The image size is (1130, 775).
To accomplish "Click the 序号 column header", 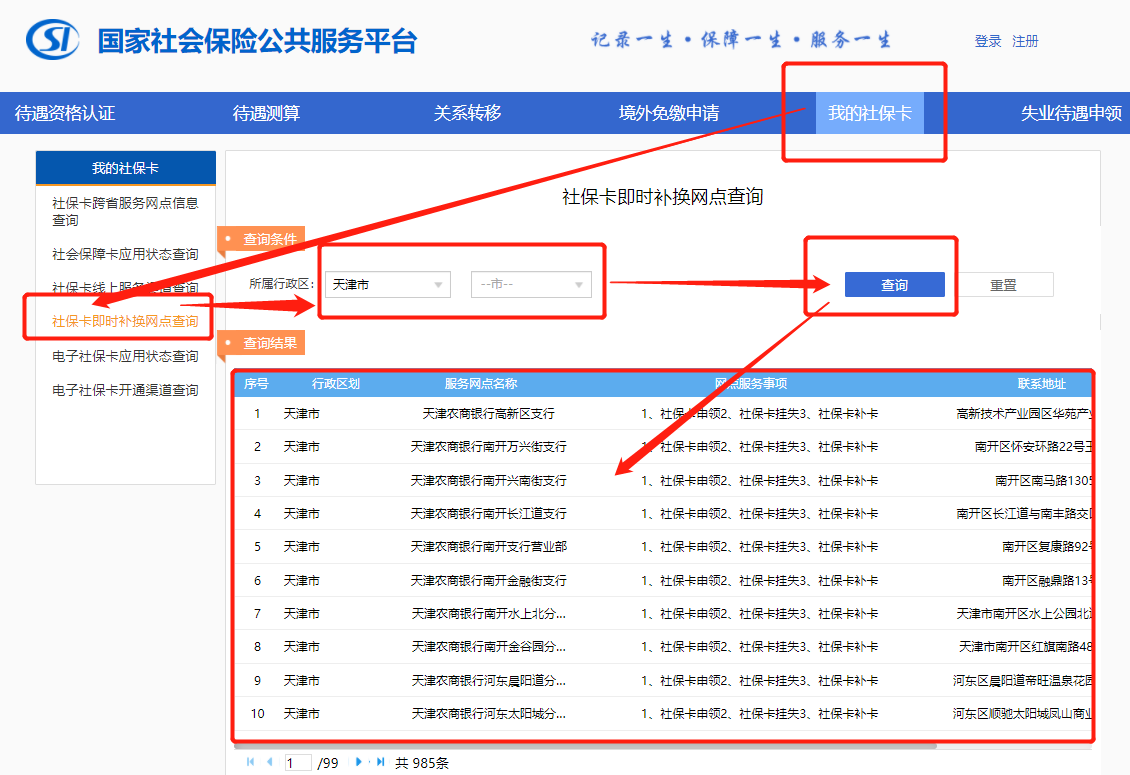I will [x=256, y=384].
